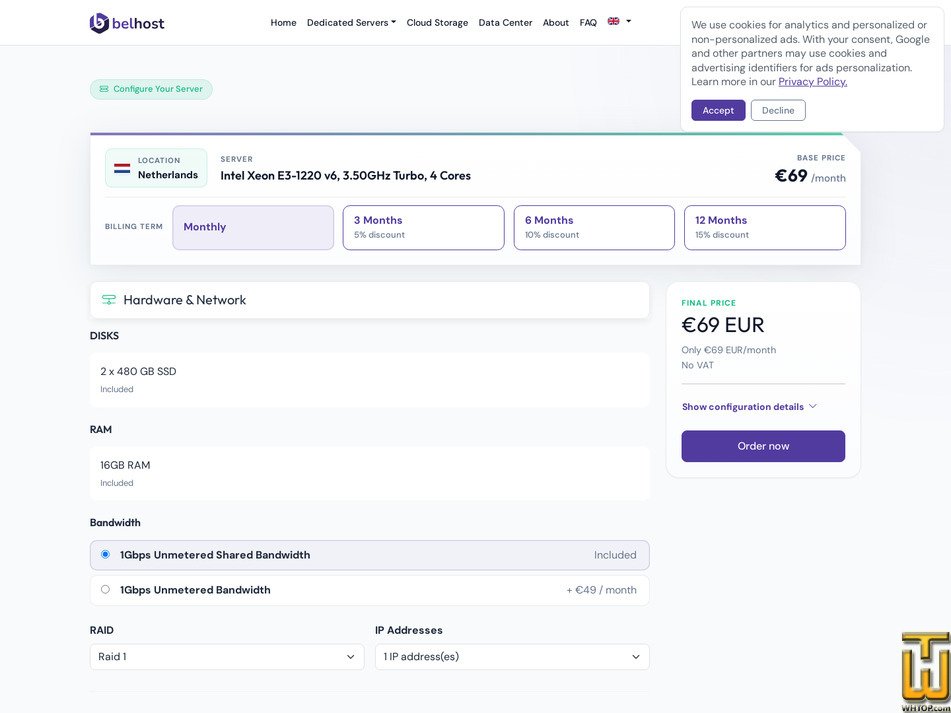Click the Configure Your Server badge icon
This screenshot has width=951, height=713.
point(104,89)
